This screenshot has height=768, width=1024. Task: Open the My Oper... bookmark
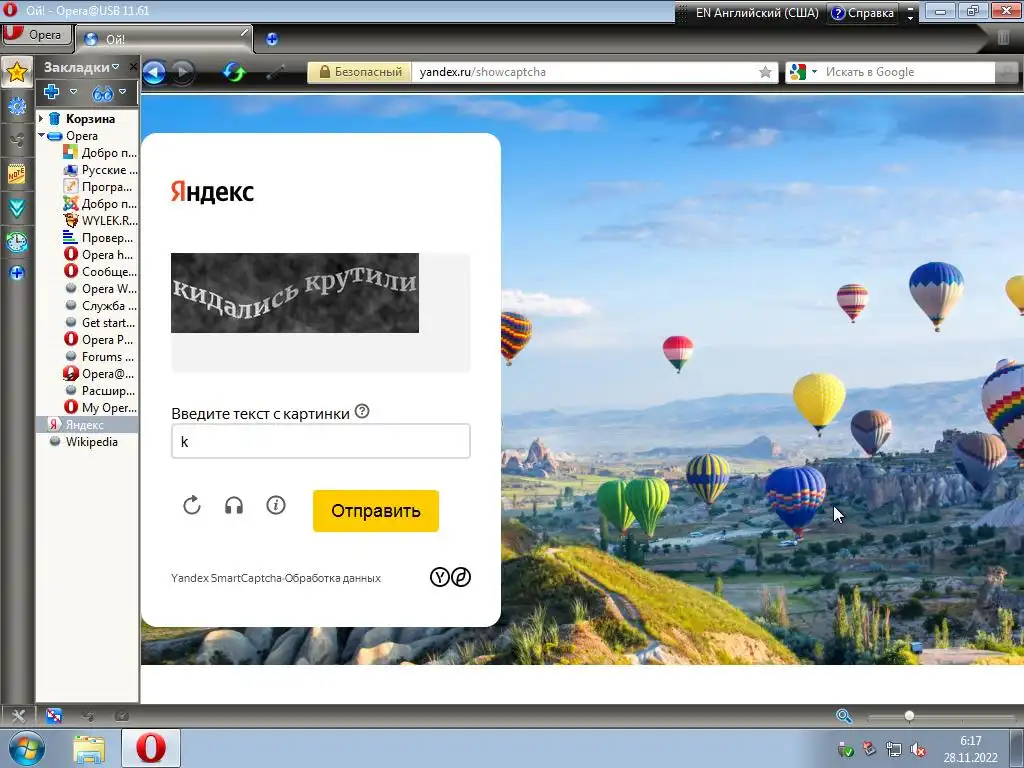pyautogui.click(x=100, y=408)
